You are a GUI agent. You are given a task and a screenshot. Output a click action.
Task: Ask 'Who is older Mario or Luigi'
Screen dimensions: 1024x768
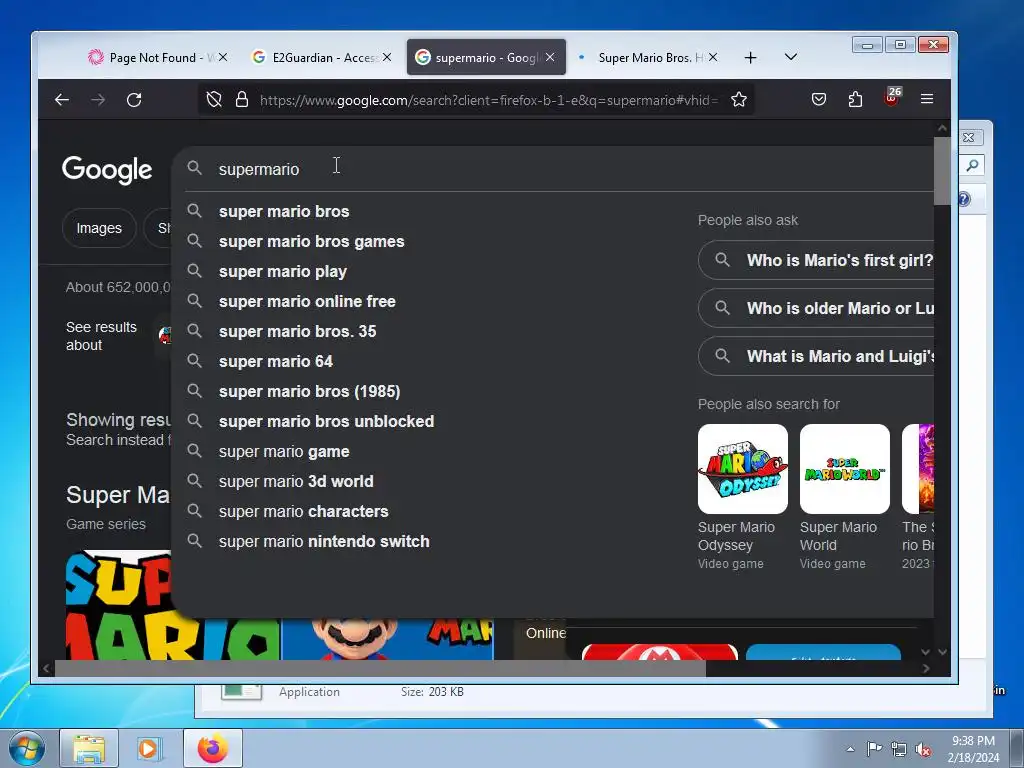tap(816, 308)
